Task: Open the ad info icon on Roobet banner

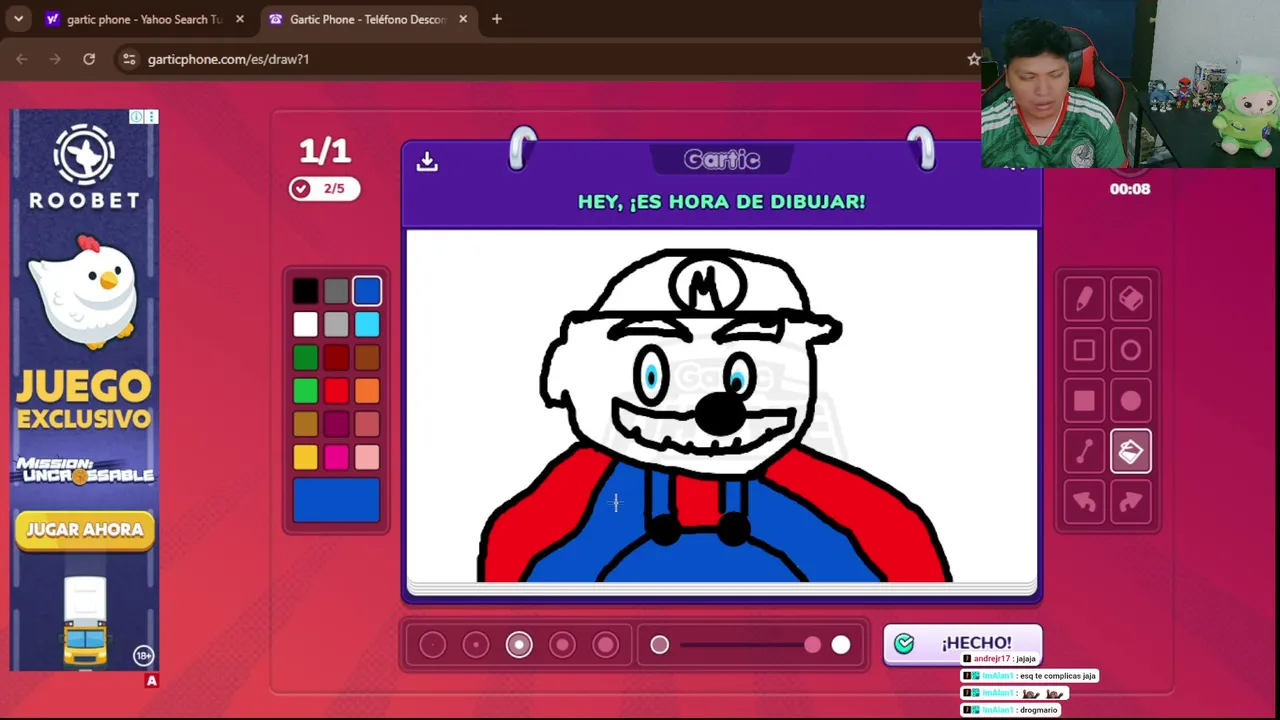Action: (137, 117)
